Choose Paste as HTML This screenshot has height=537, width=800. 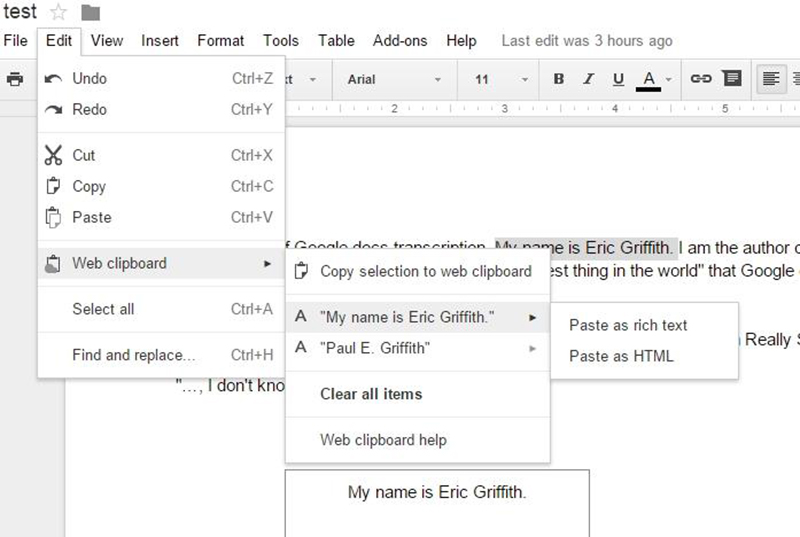click(x=621, y=356)
